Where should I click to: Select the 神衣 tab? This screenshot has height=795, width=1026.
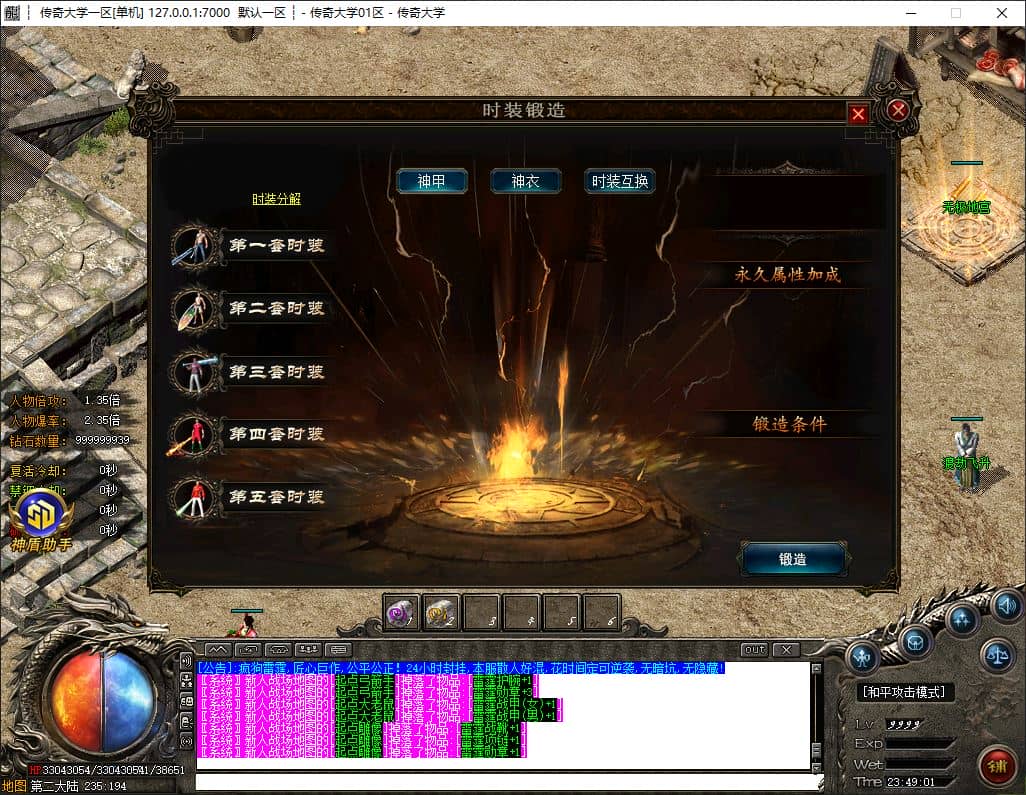pos(525,181)
